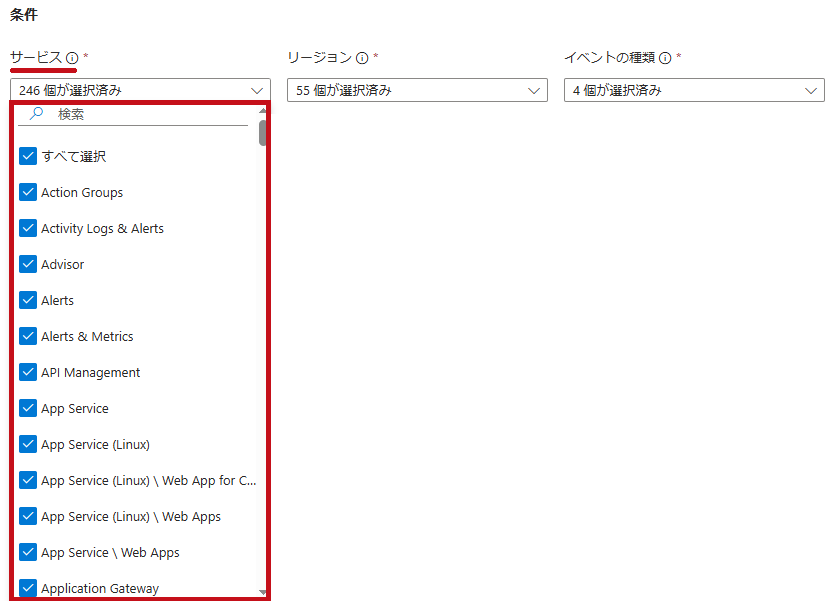Image resolution: width=838 pixels, height=601 pixels.
Task: Open the リージョン dropdown showing 55 selected
Action: [417, 90]
